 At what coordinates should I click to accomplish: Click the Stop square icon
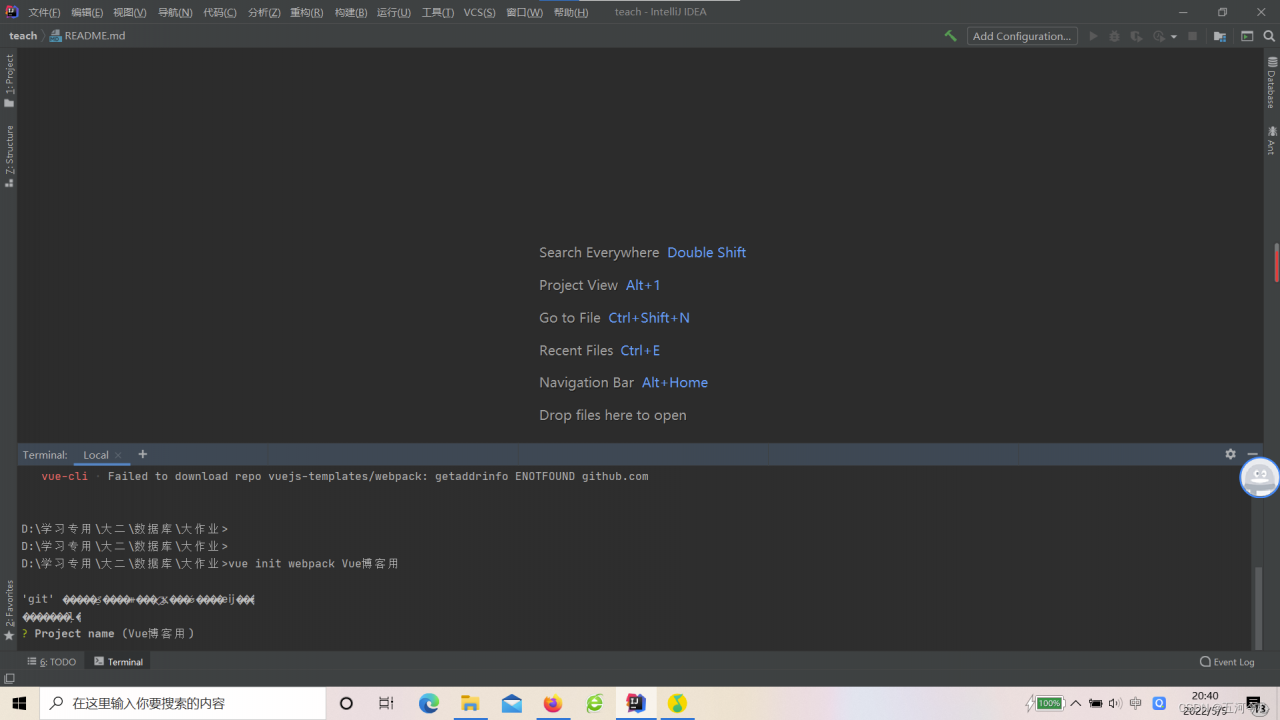(1192, 36)
